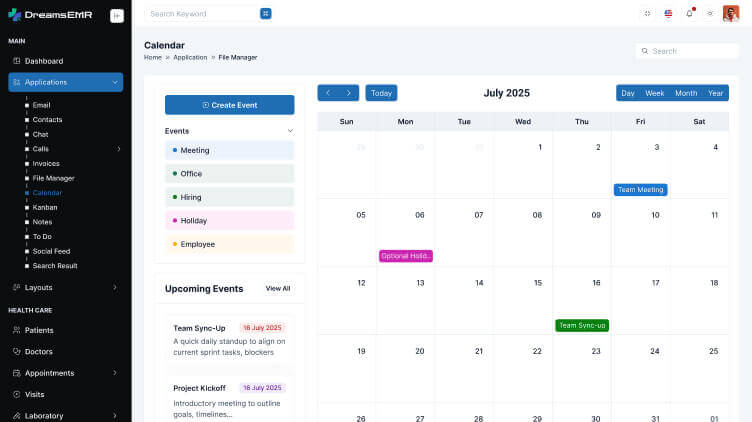752x422 pixels.
Task: Click the Laboratory sidebar icon
Action: coord(16,415)
